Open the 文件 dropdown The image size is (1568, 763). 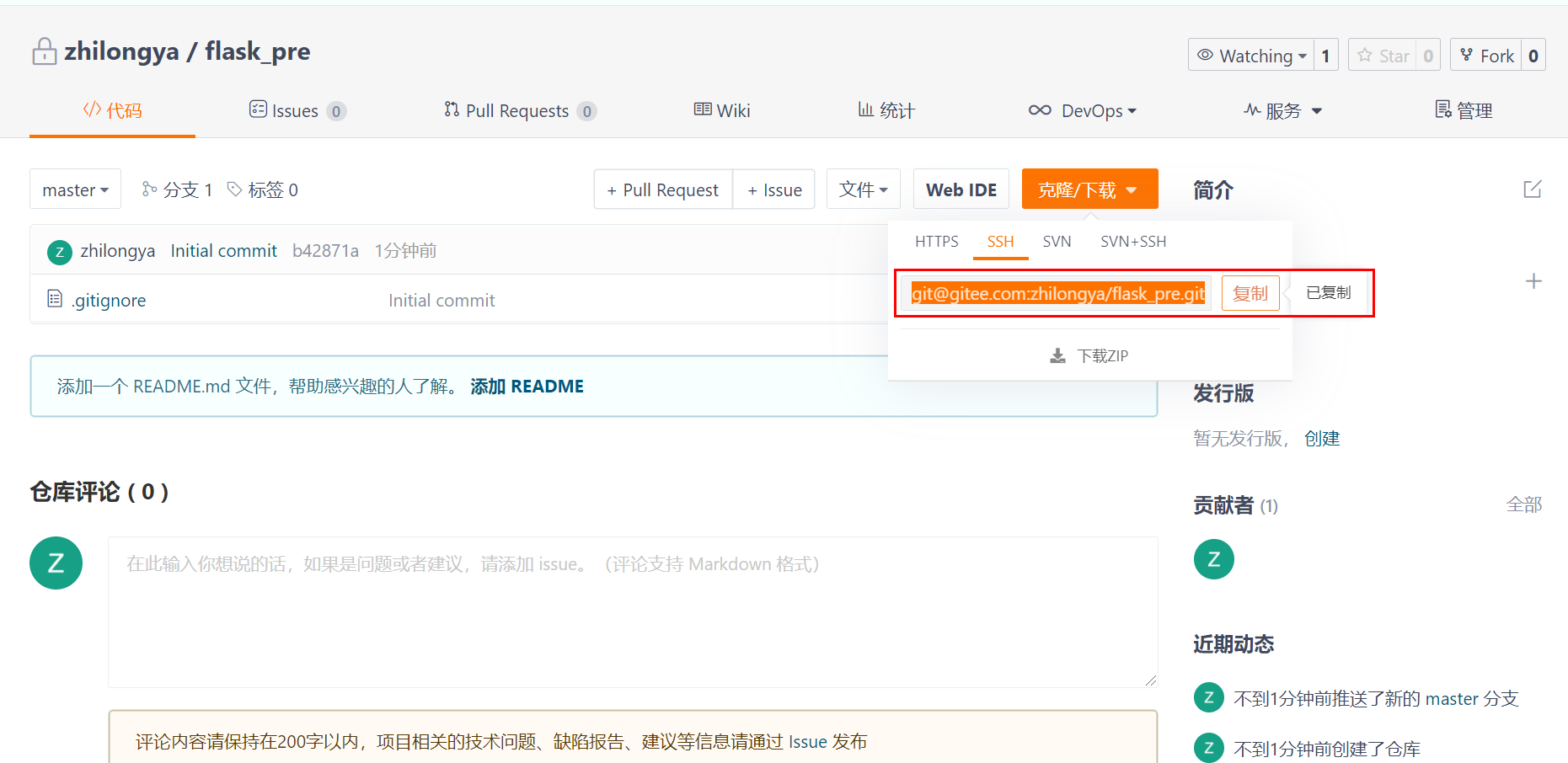click(864, 189)
